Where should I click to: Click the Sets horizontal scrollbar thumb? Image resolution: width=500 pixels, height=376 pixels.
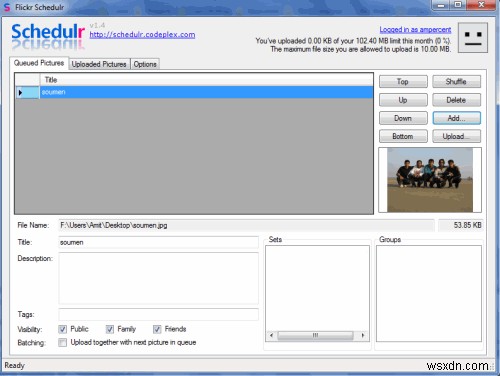tap(315, 335)
